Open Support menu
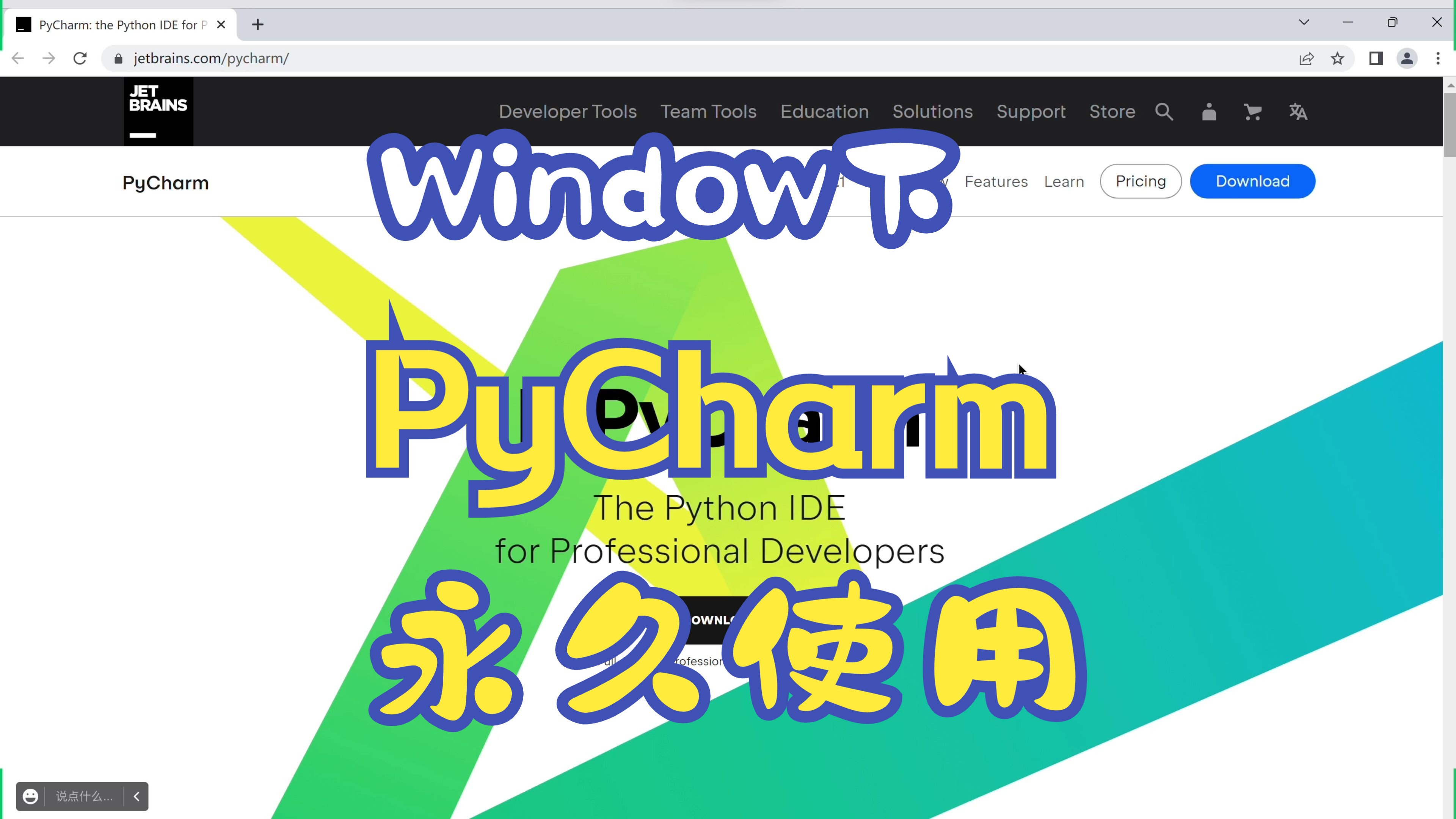Viewport: 1456px width, 819px height. [1031, 111]
